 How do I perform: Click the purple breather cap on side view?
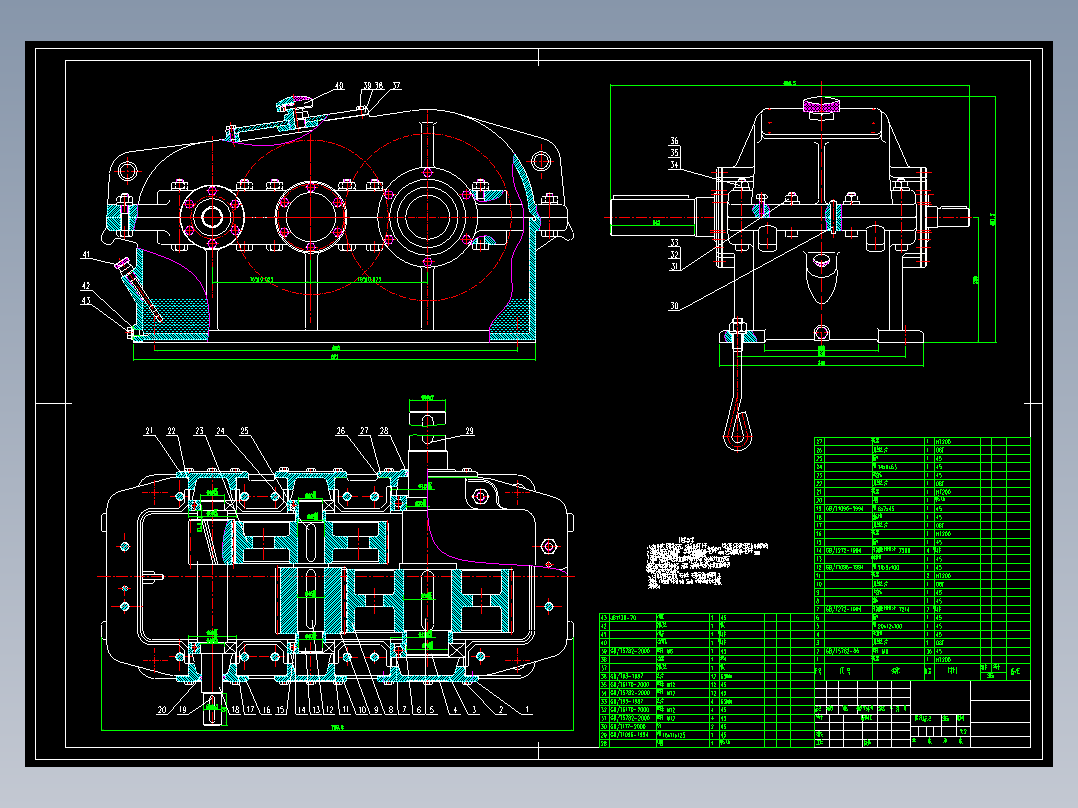point(821,105)
